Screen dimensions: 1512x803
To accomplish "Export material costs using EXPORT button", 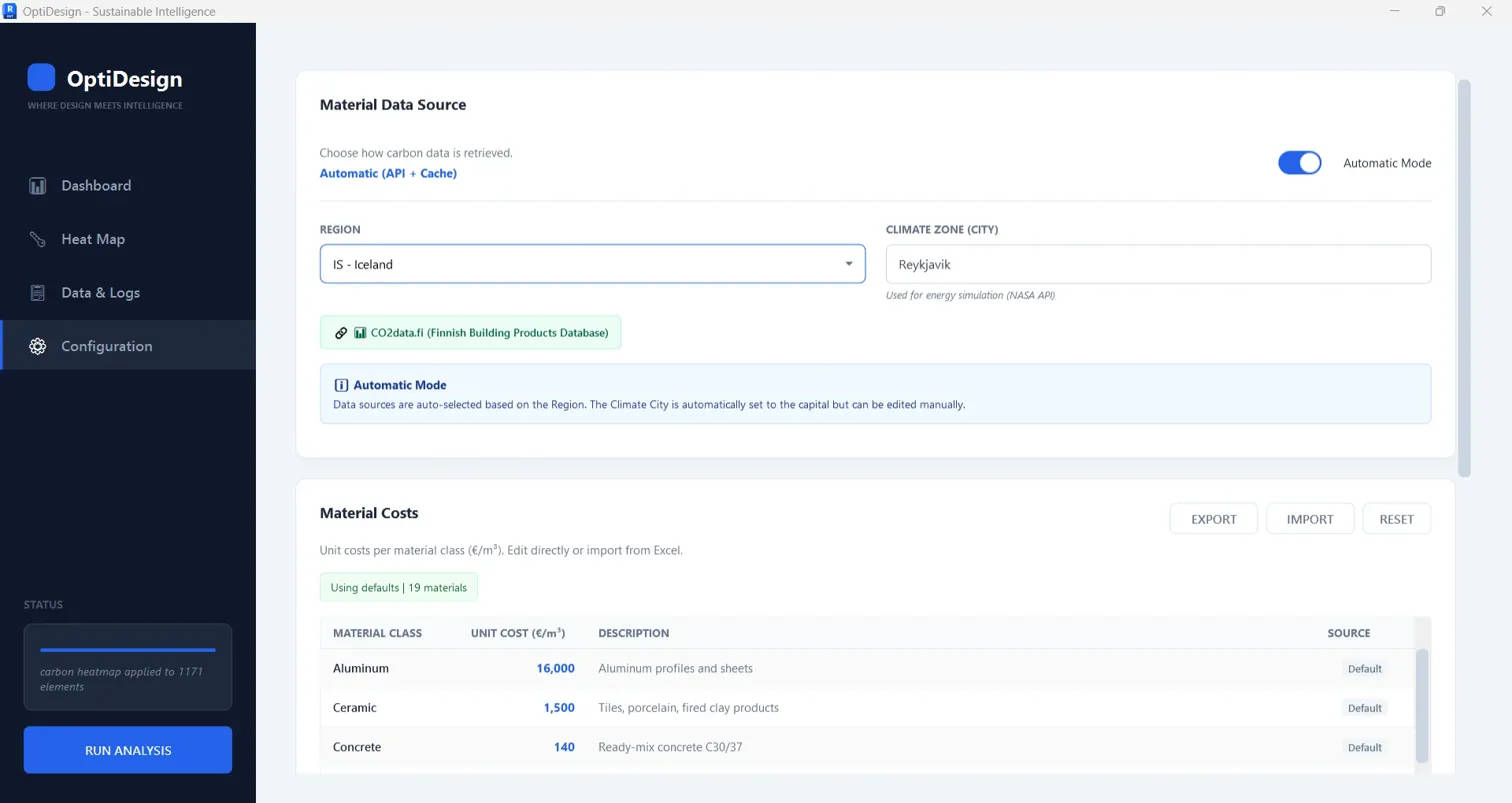I will point(1213,518).
